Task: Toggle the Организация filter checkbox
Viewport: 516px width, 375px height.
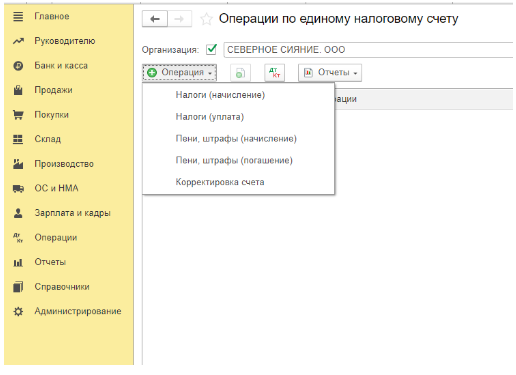Action: tap(211, 50)
